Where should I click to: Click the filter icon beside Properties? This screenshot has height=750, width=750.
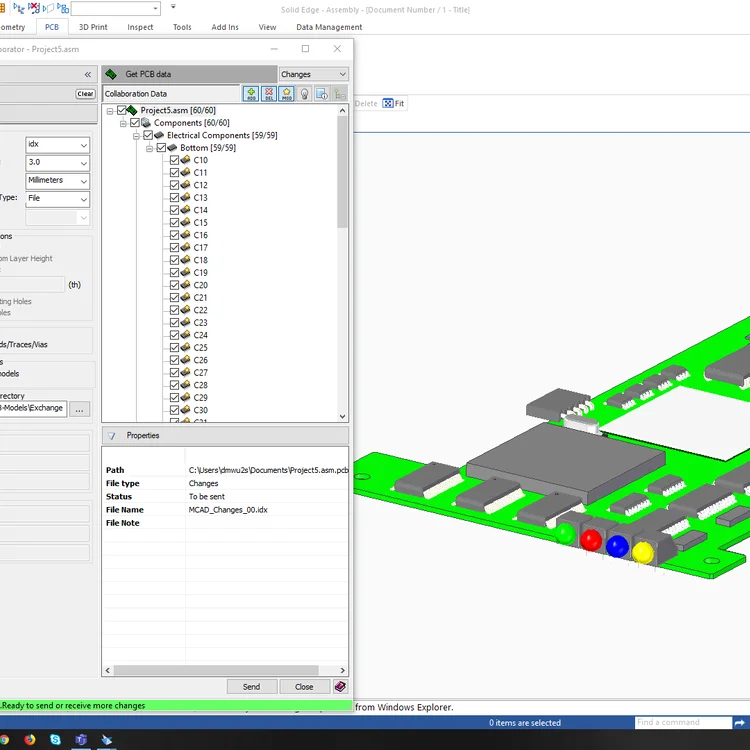tap(111, 436)
